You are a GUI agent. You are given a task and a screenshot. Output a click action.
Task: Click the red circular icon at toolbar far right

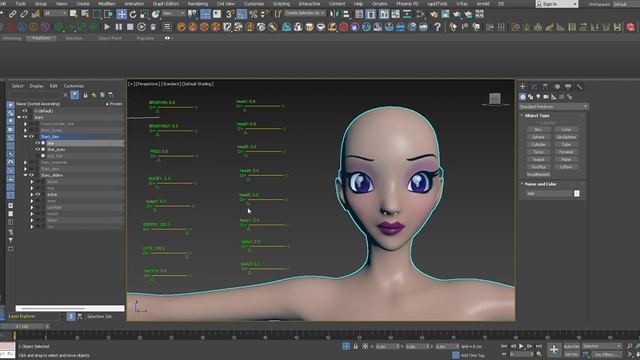coord(631,27)
